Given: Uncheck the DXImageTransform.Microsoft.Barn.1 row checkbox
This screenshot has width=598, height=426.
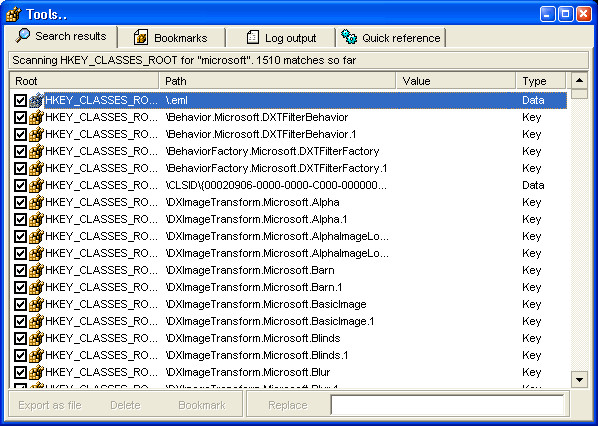Looking at the screenshot, I should tap(20, 288).
